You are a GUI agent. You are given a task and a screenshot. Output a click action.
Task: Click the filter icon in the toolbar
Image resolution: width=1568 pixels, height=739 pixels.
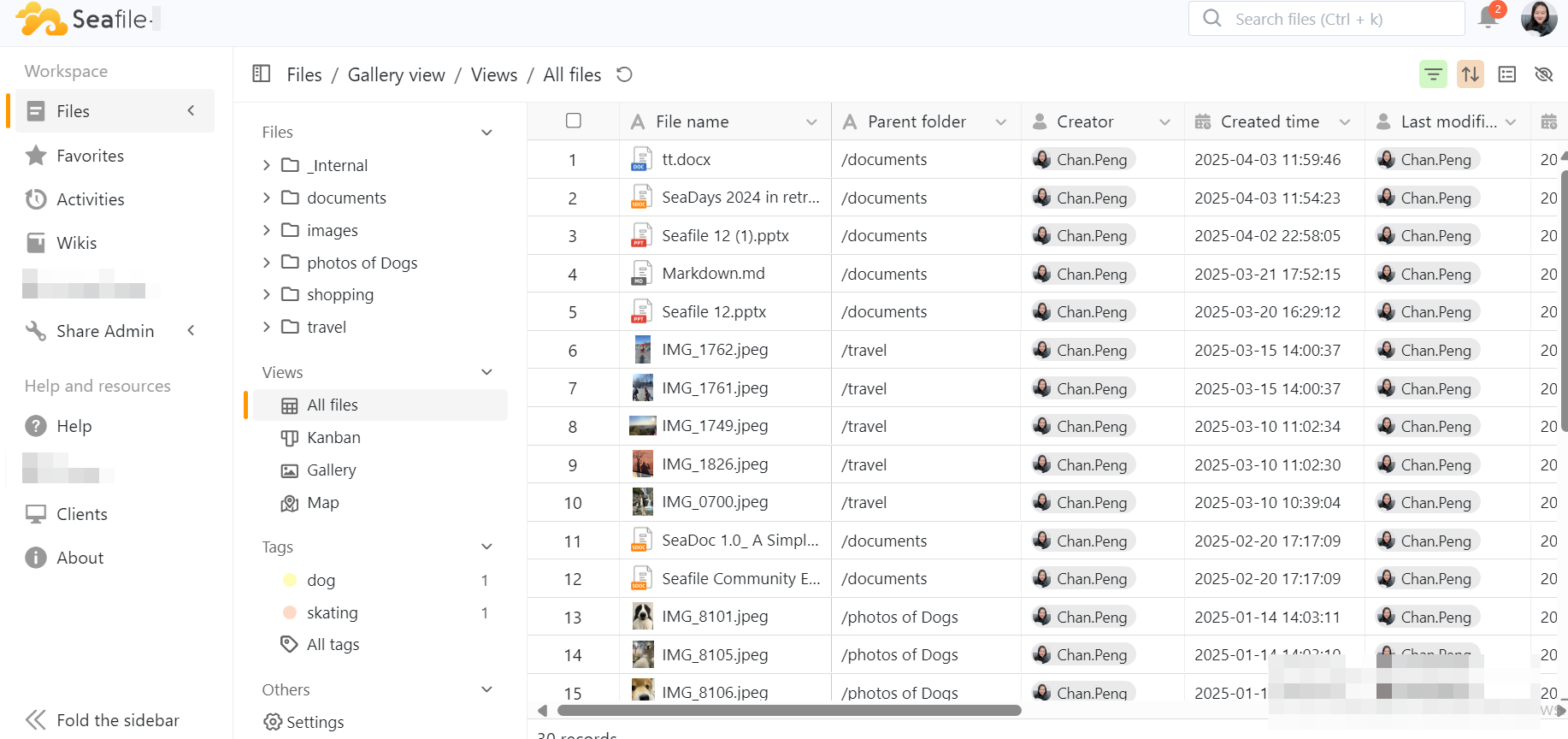coord(1433,74)
